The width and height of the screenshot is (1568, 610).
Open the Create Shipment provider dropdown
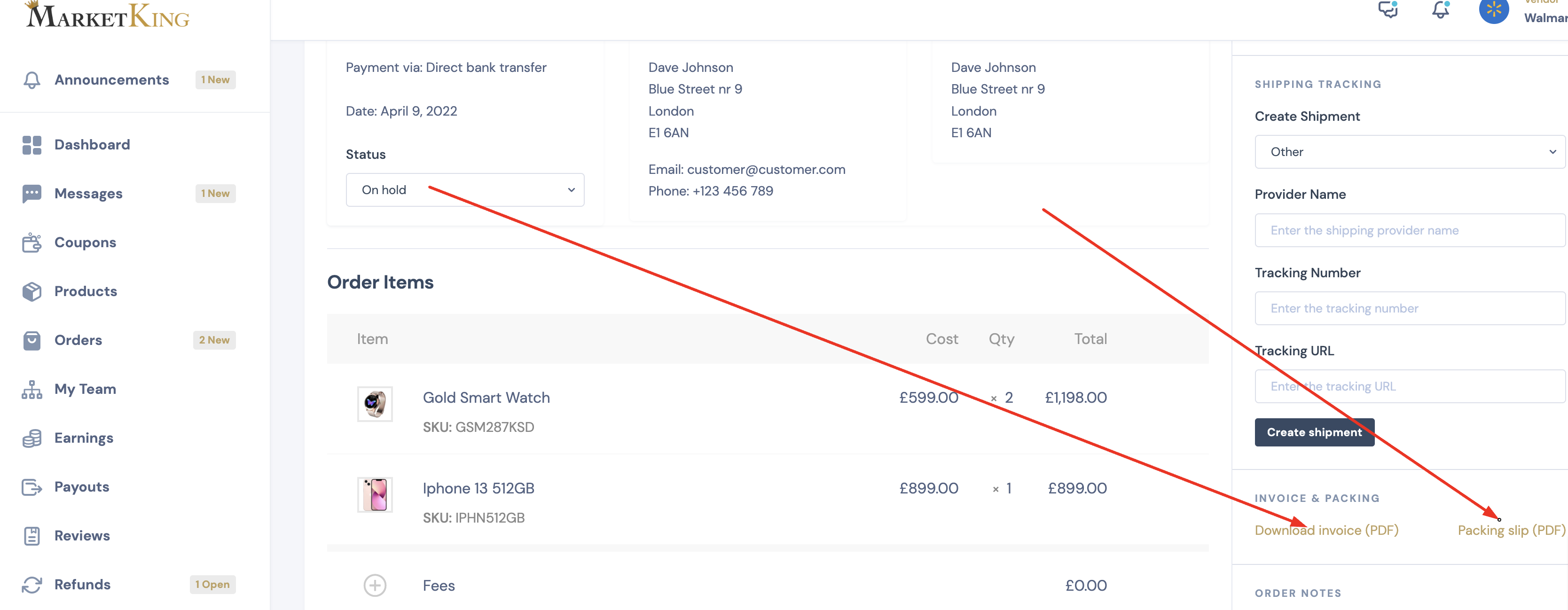click(1409, 152)
